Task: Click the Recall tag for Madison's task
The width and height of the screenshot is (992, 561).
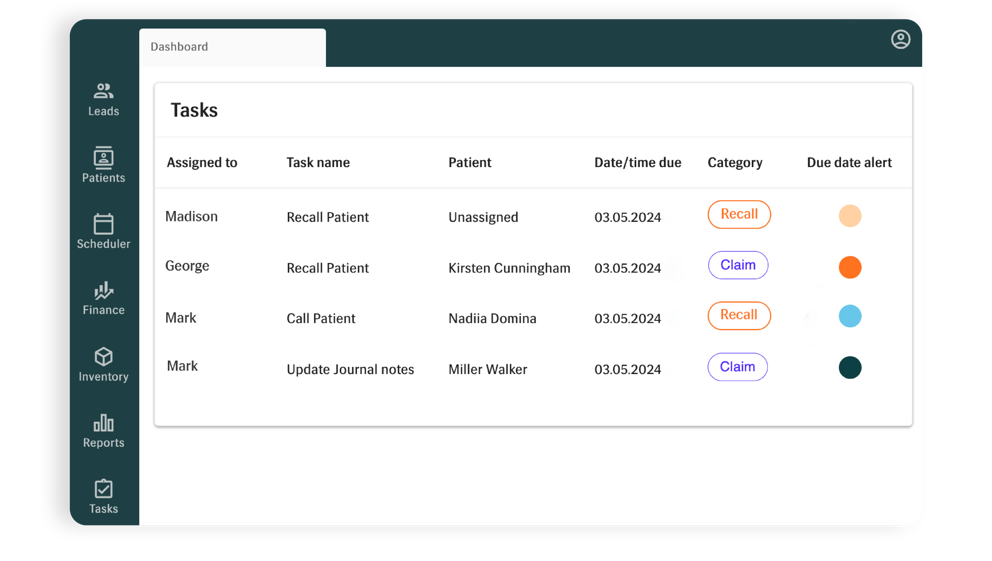Action: (739, 214)
